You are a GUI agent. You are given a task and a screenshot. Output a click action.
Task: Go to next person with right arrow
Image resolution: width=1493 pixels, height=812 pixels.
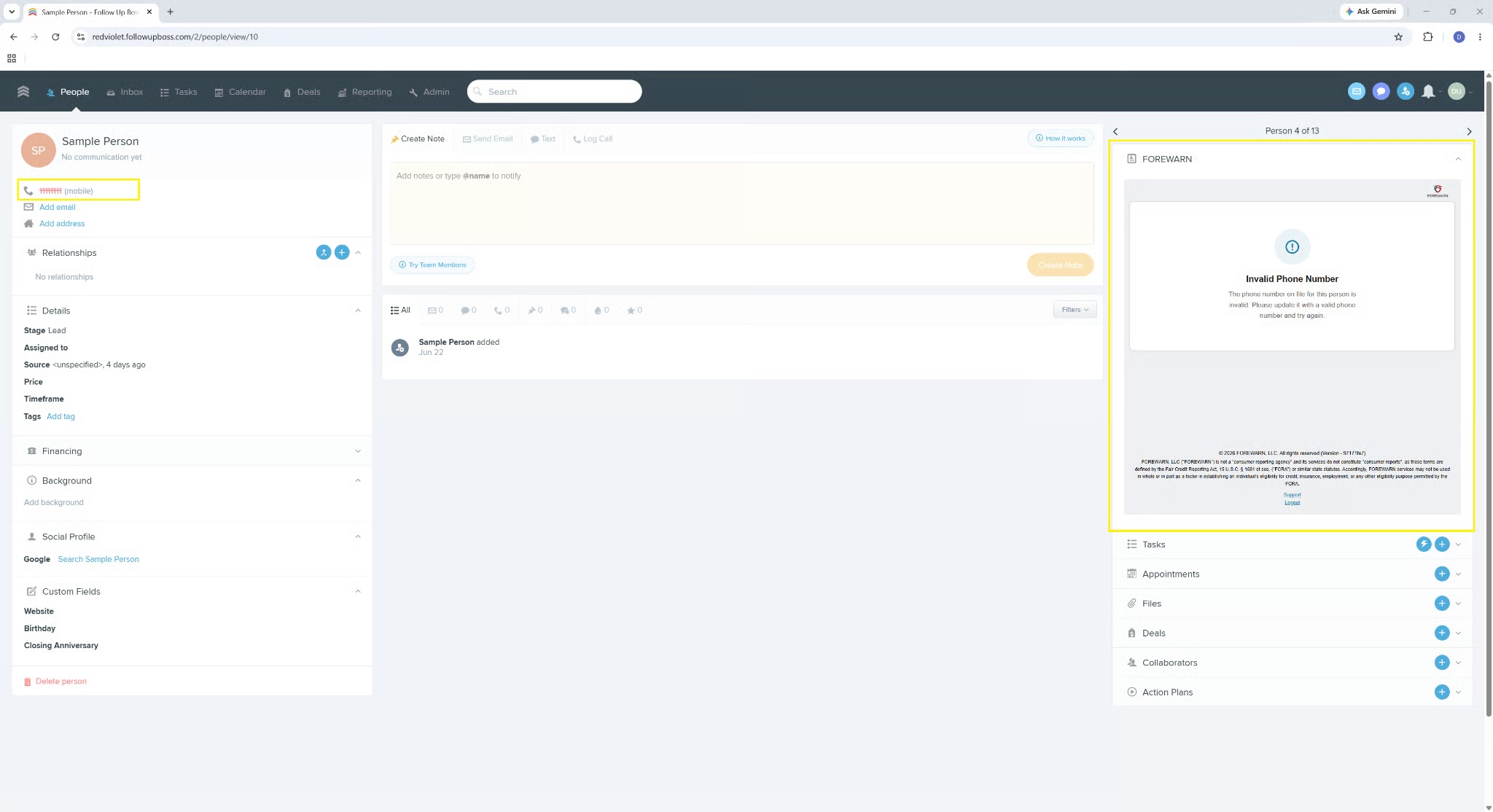pos(1469,131)
